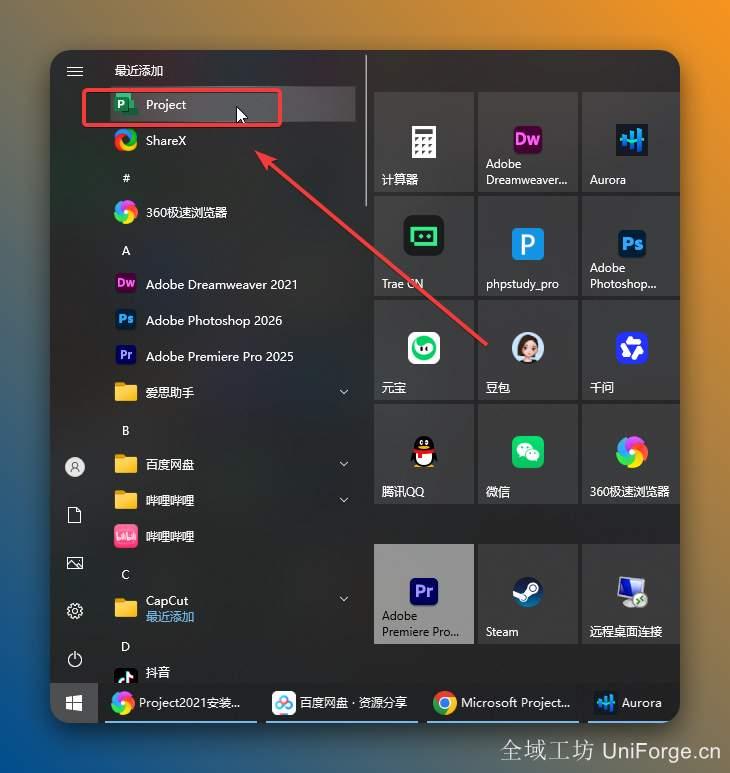Launch ShareX from the app list
Viewport: 730px width, 773px height.
233,141
